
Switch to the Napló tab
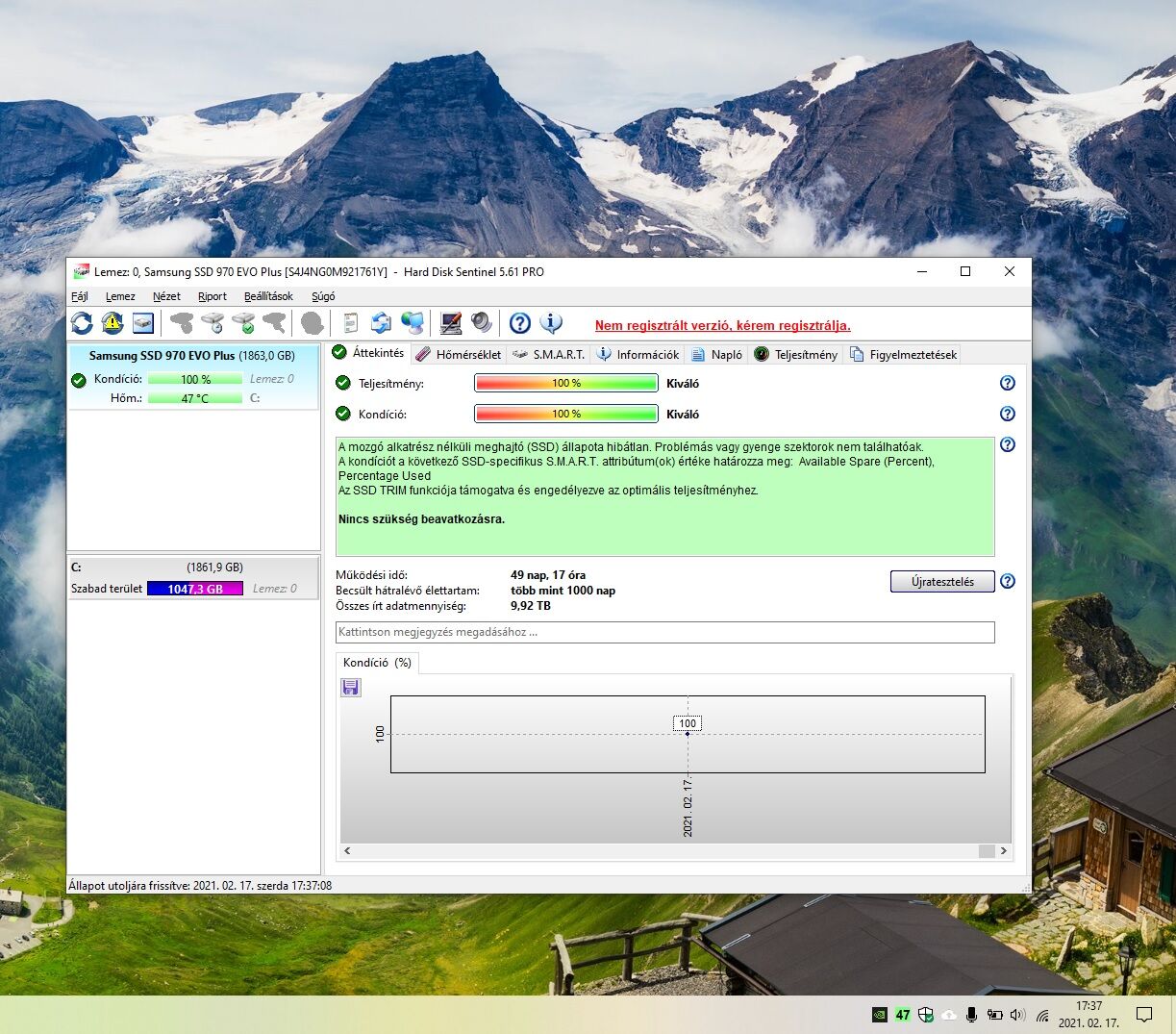(x=716, y=354)
